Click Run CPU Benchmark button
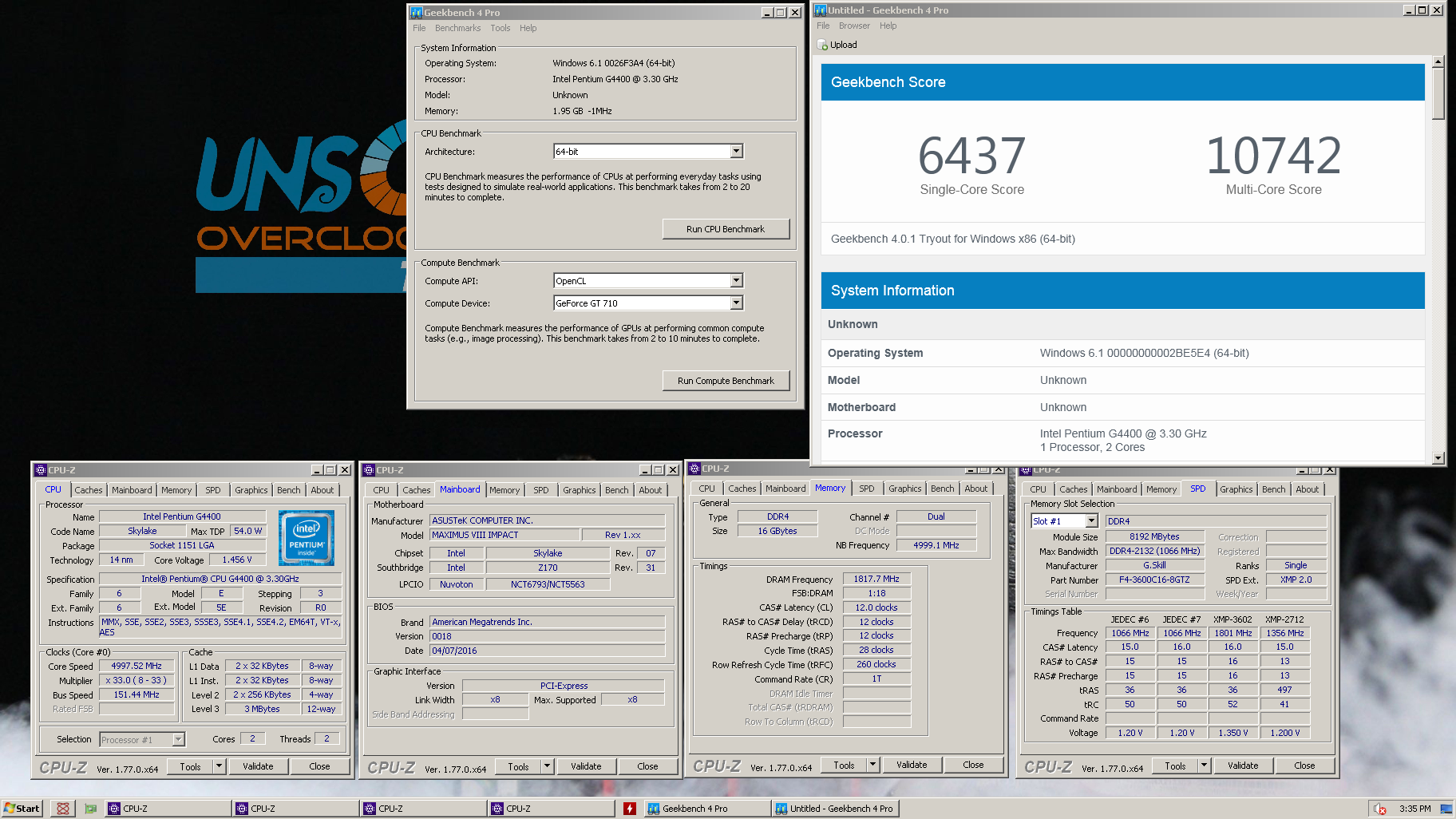The image size is (1456, 819). [x=726, y=229]
